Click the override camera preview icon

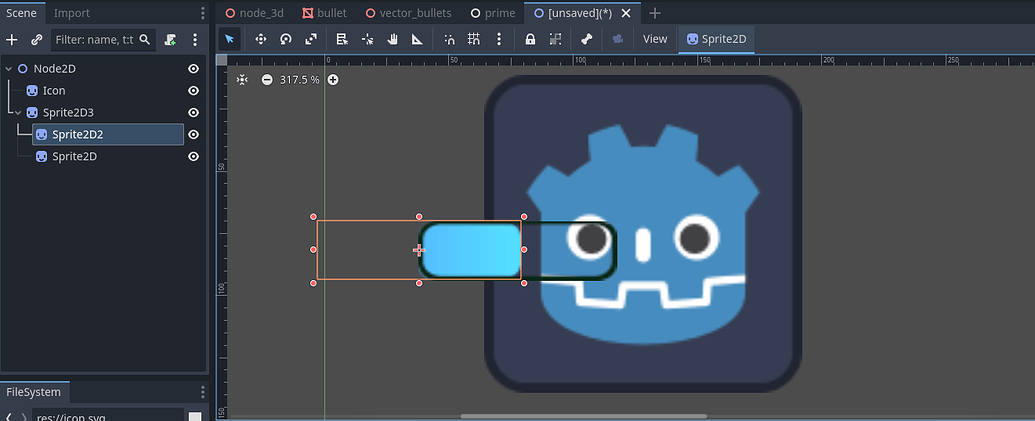(618, 40)
